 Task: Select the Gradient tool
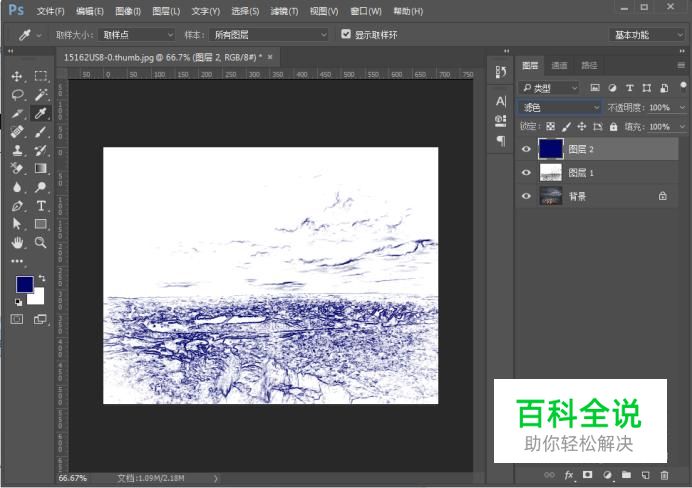pos(41,168)
